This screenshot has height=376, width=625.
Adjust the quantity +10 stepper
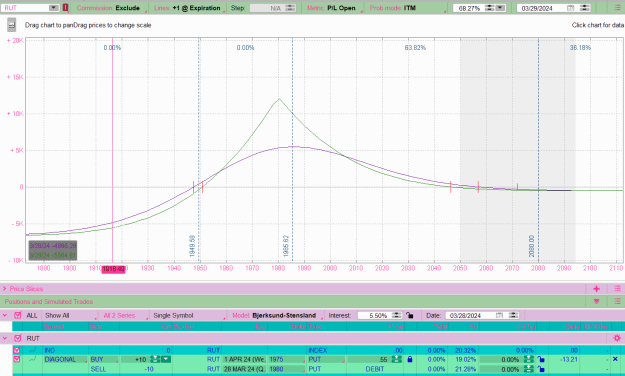coord(155,359)
